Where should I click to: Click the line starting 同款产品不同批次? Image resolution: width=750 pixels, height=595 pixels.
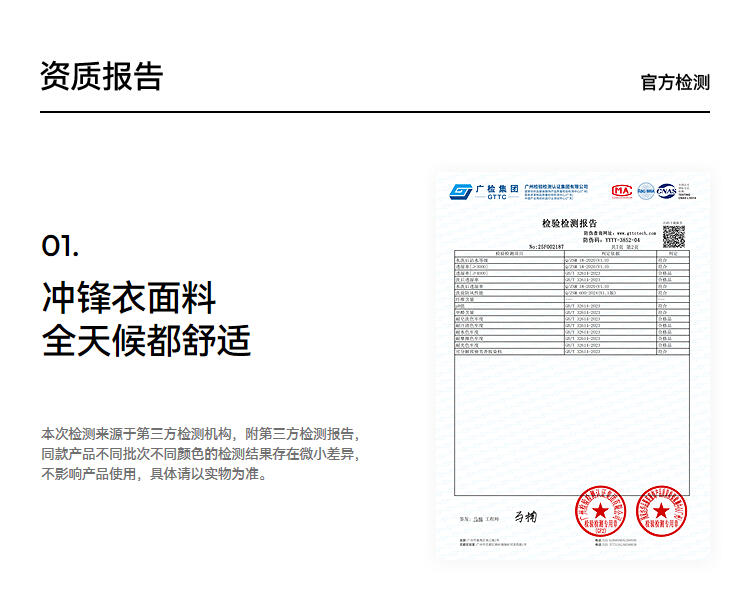pyautogui.click(x=200, y=454)
